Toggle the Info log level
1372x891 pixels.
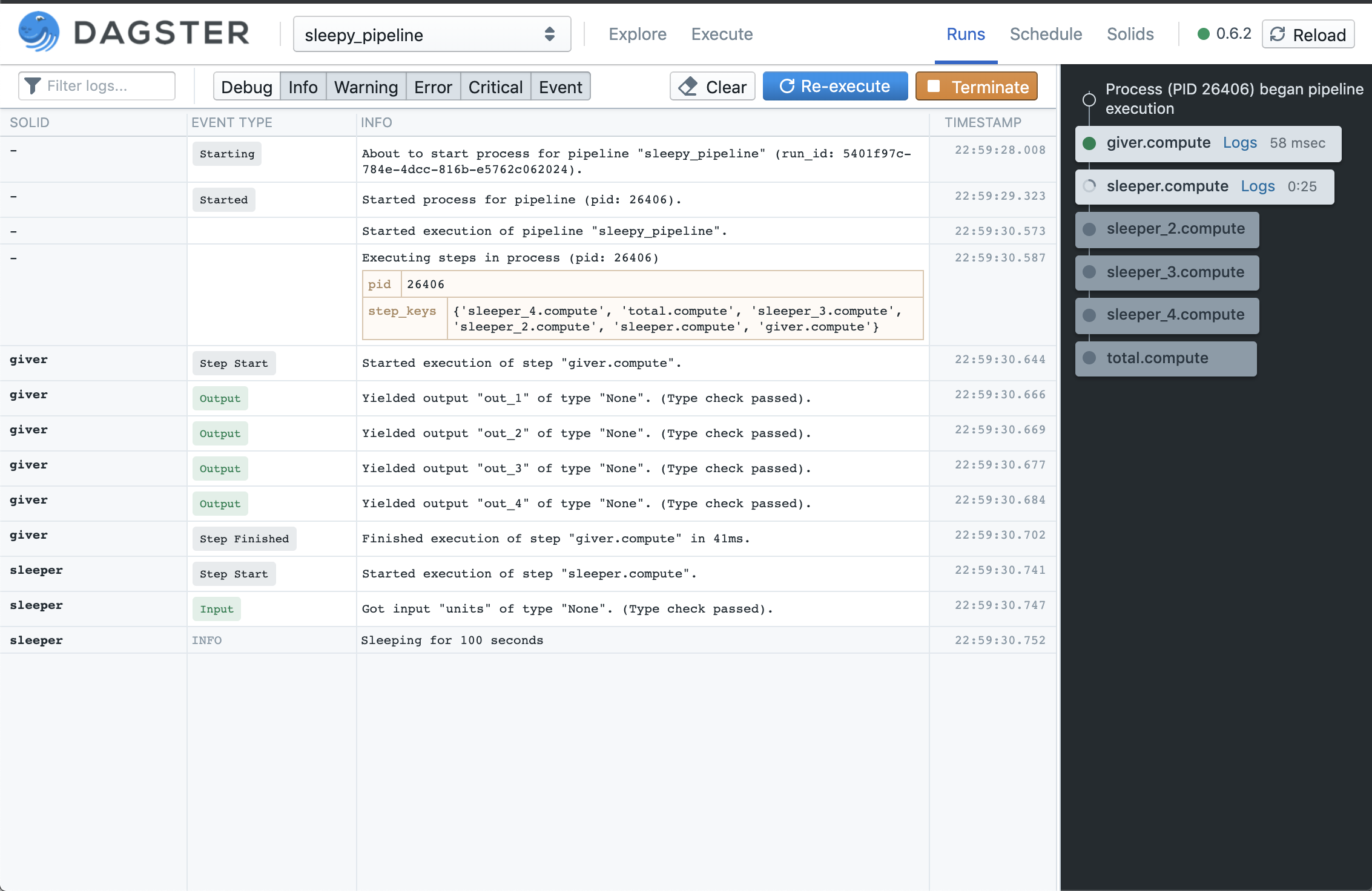point(303,87)
